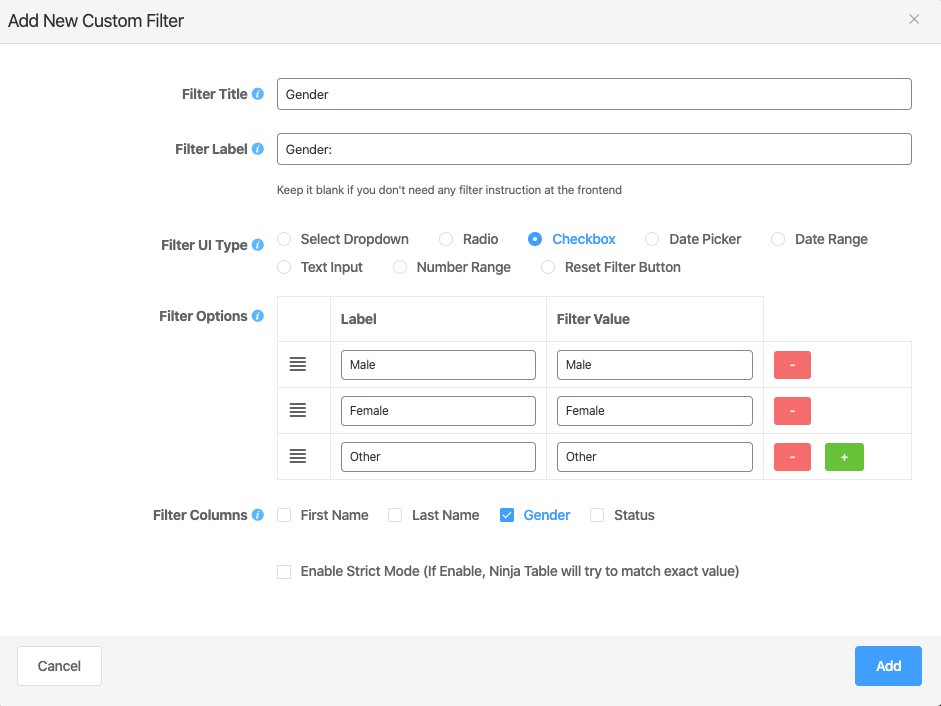The image size is (941, 706).
Task: Remove the Male filter option row
Action: (x=792, y=365)
